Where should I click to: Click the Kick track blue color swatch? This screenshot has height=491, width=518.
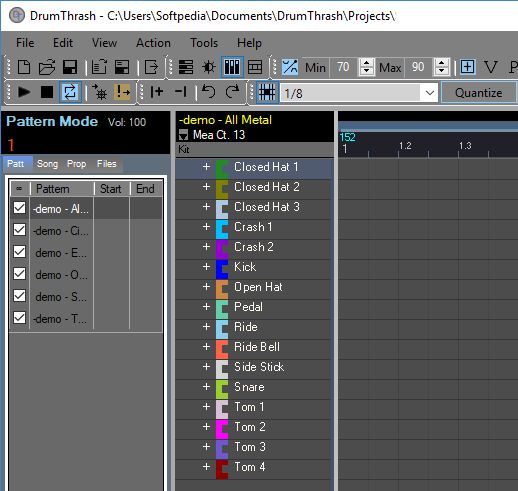(x=222, y=269)
